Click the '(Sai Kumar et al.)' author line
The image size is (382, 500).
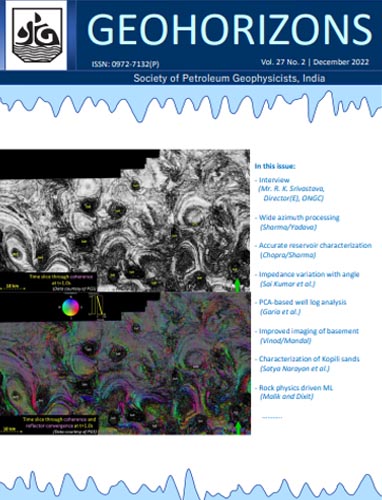pyautogui.click(x=287, y=284)
